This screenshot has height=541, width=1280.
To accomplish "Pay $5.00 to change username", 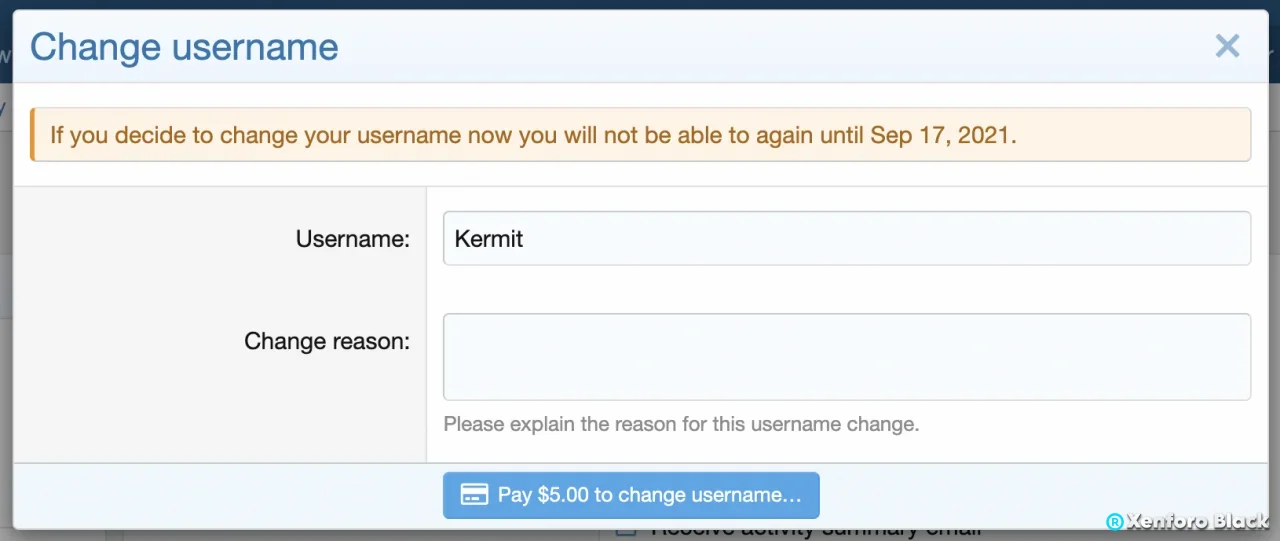I will pyautogui.click(x=631, y=495).
